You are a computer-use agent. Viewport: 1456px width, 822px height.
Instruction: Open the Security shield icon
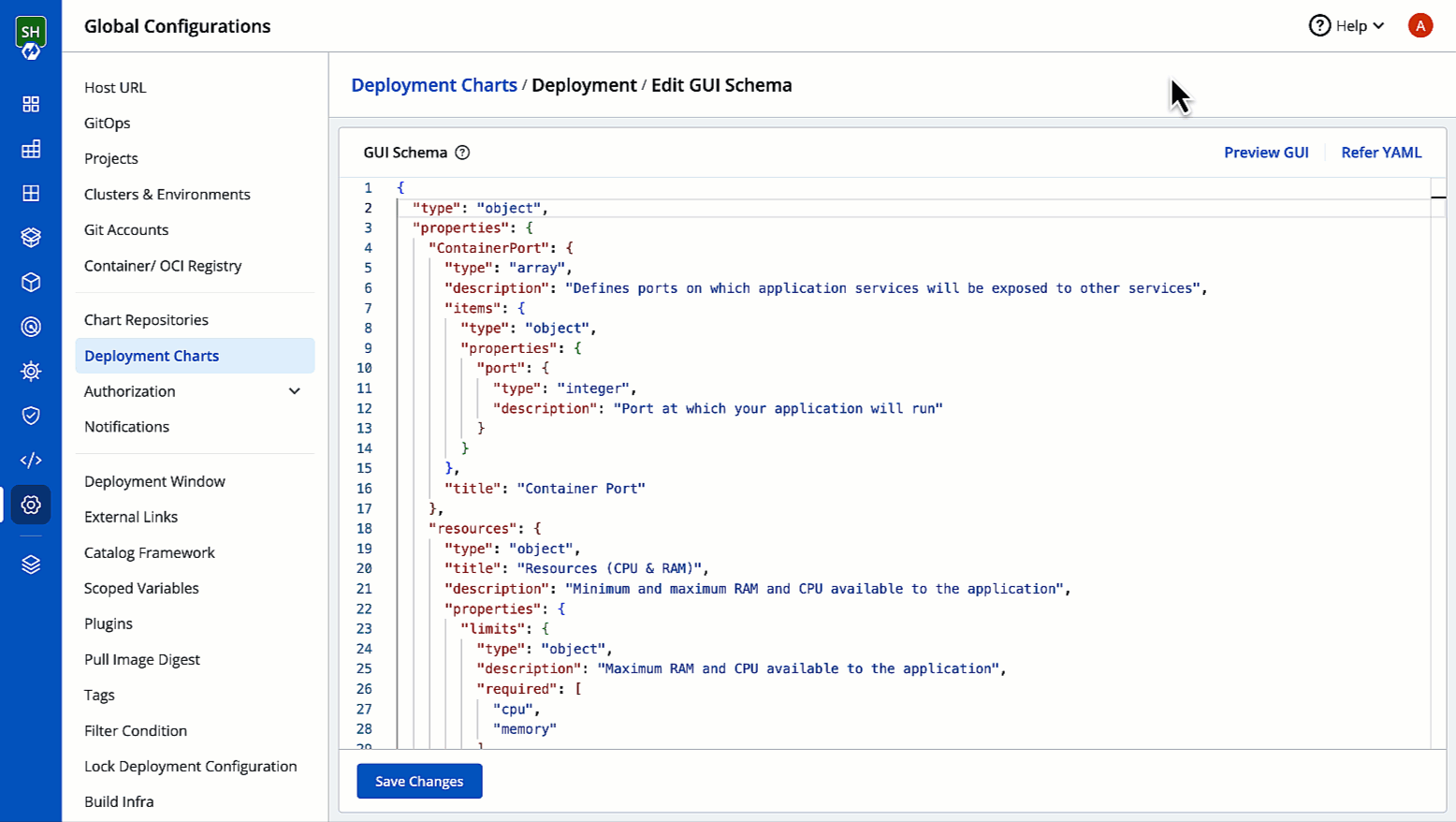[x=31, y=416]
